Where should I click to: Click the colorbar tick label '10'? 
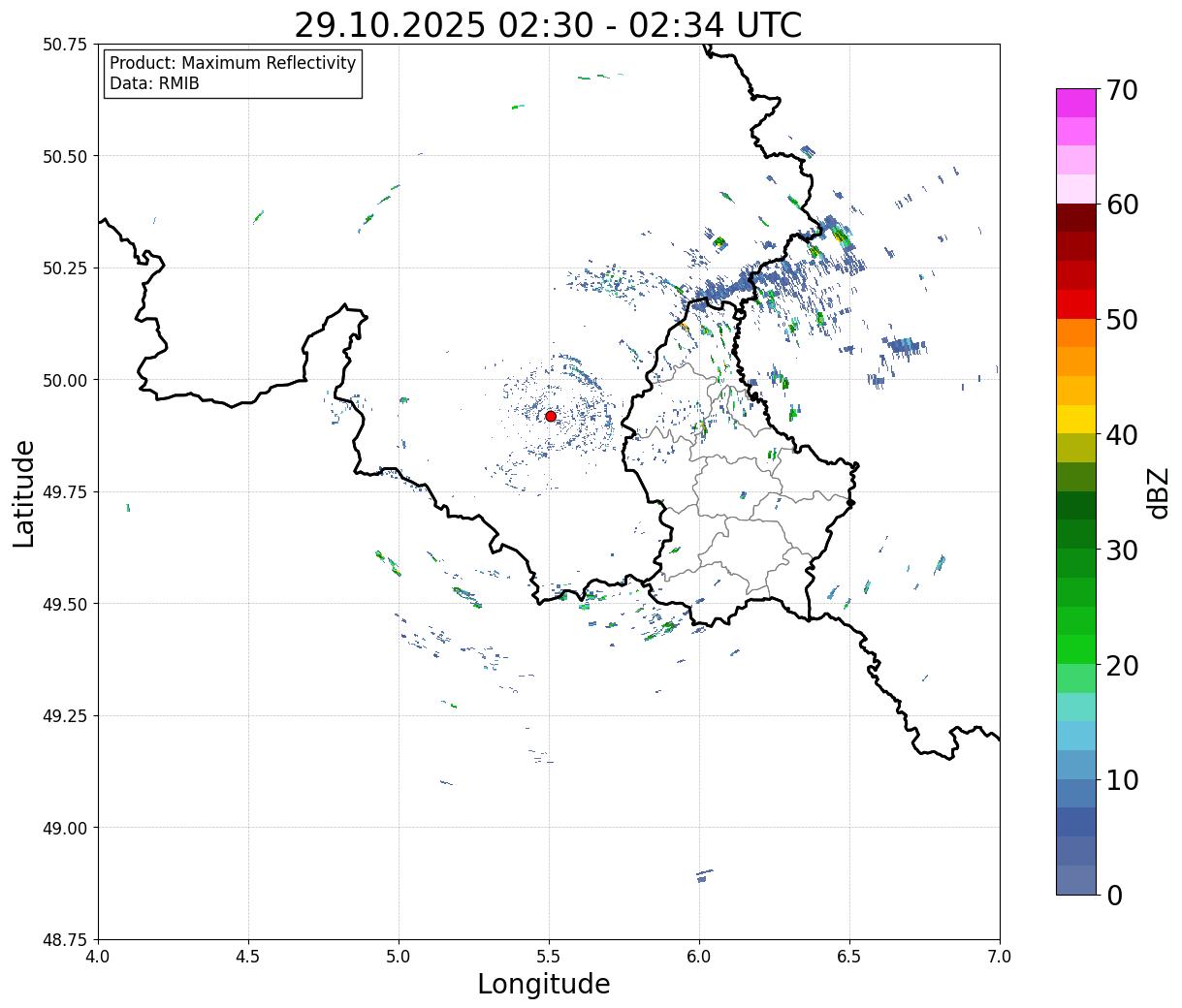pos(1122,780)
